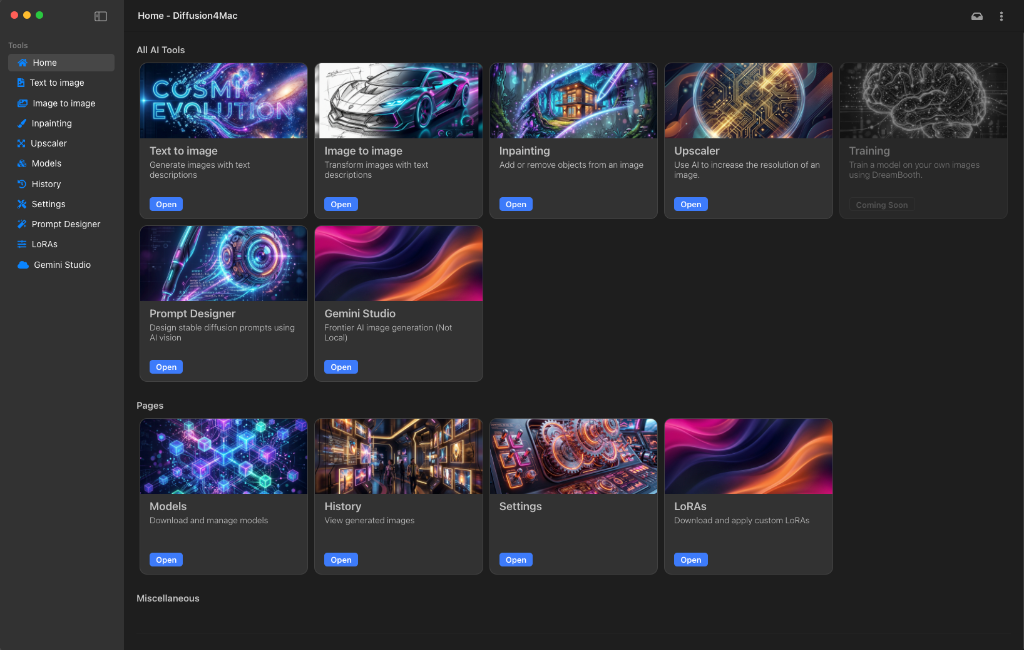Screen dimensions: 1024x650
Task: Click Coming Soon button on Training card
Action: (882, 205)
